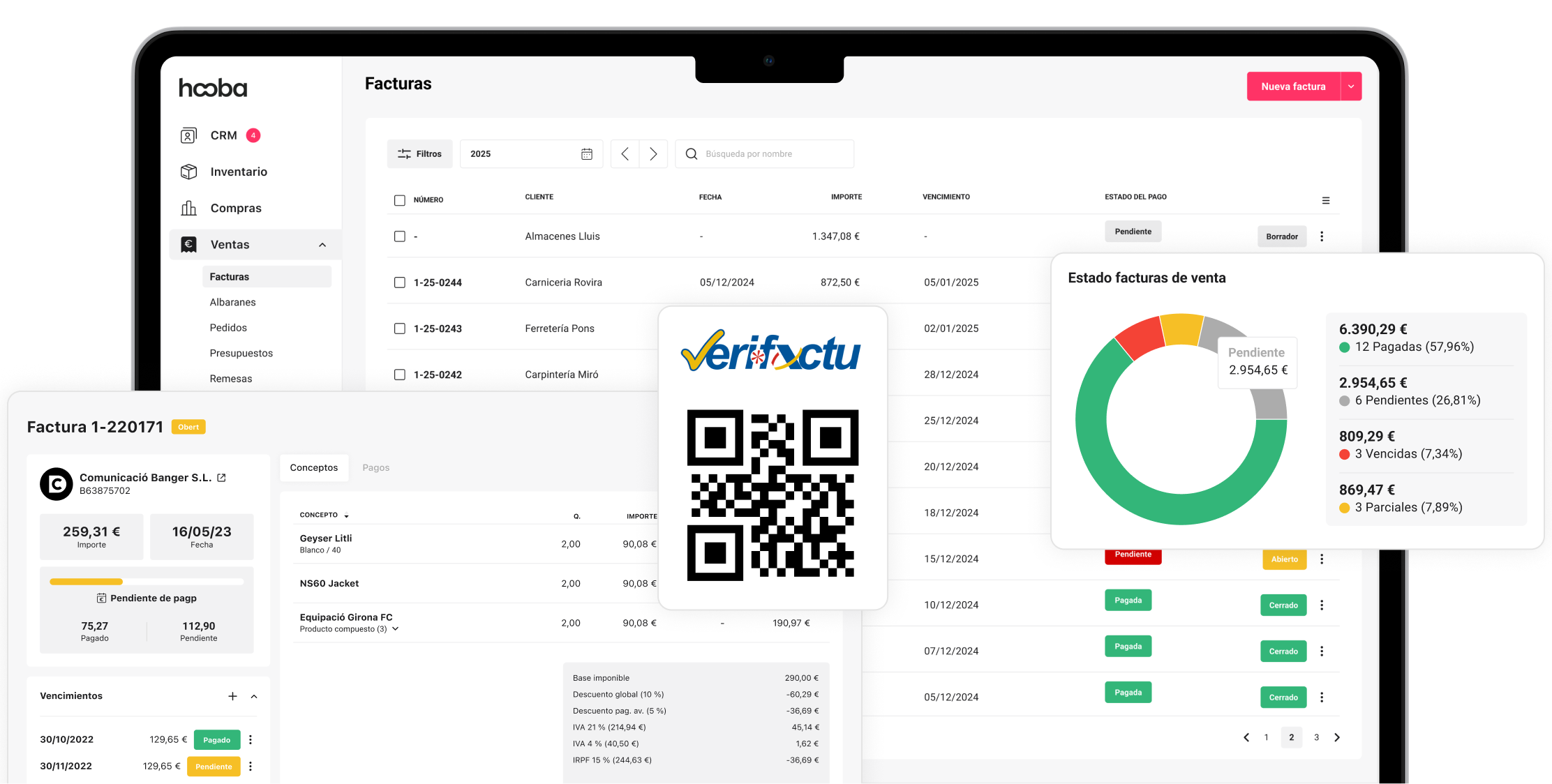Click the search magnifier icon

pyautogui.click(x=691, y=154)
